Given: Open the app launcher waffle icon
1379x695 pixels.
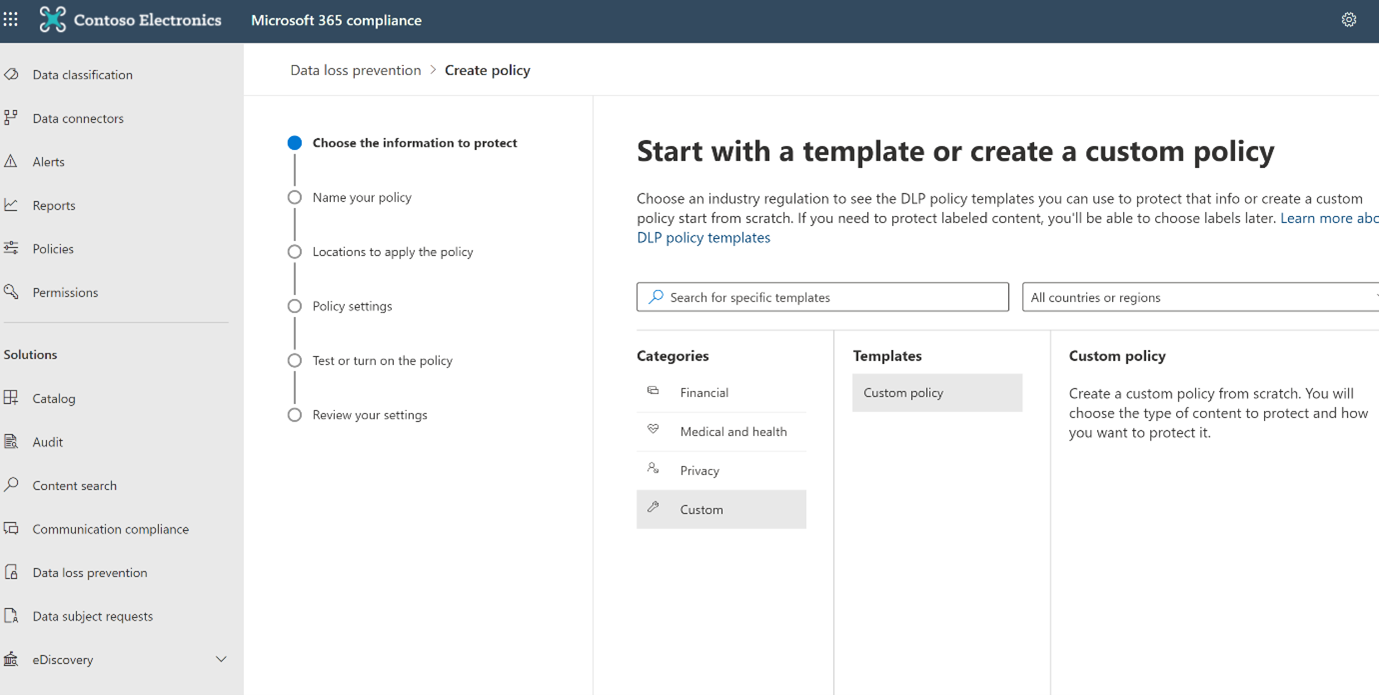Looking at the screenshot, I should pyautogui.click(x=11, y=20).
